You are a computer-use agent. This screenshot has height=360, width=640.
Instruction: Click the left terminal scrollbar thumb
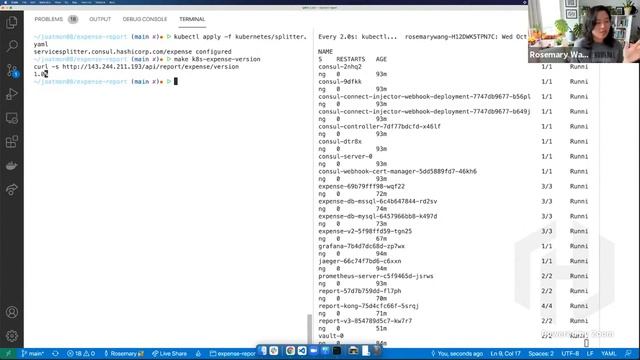pyautogui.click(x=309, y=329)
